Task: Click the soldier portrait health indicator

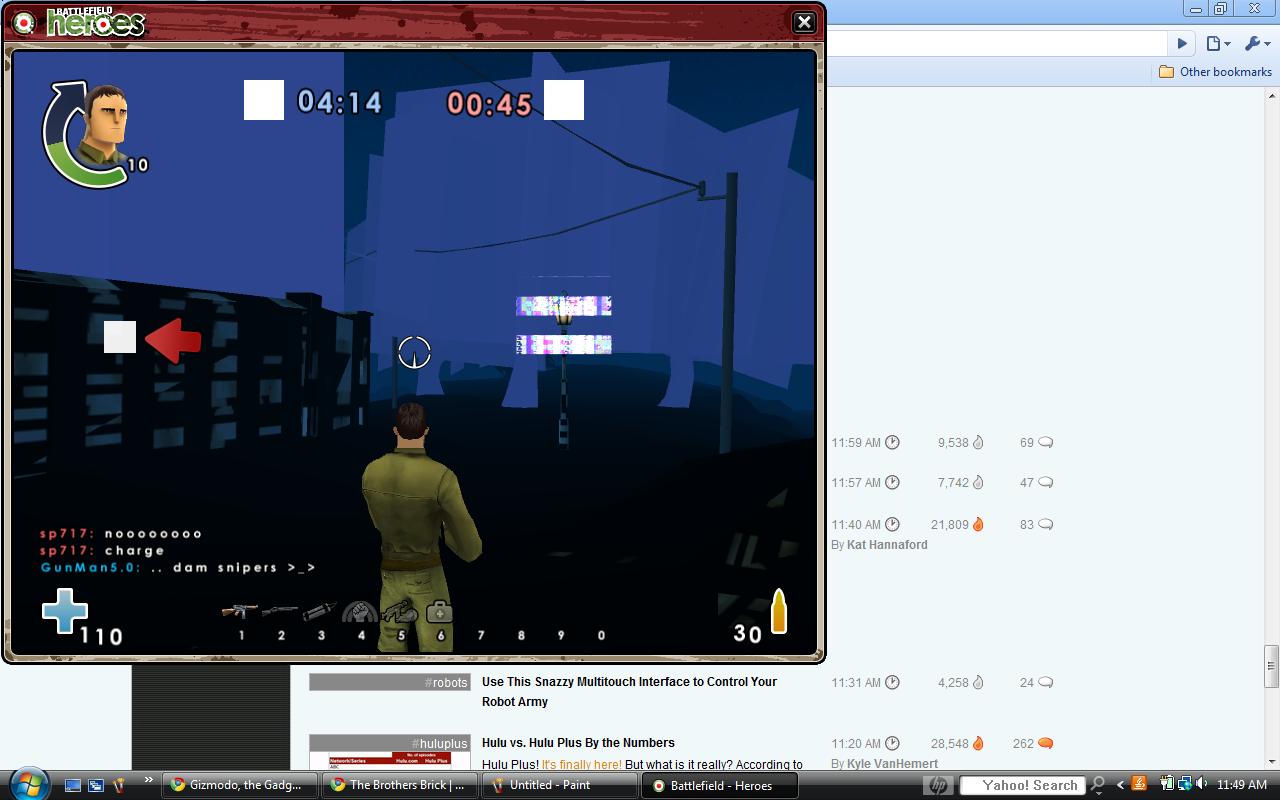Action: (88, 134)
